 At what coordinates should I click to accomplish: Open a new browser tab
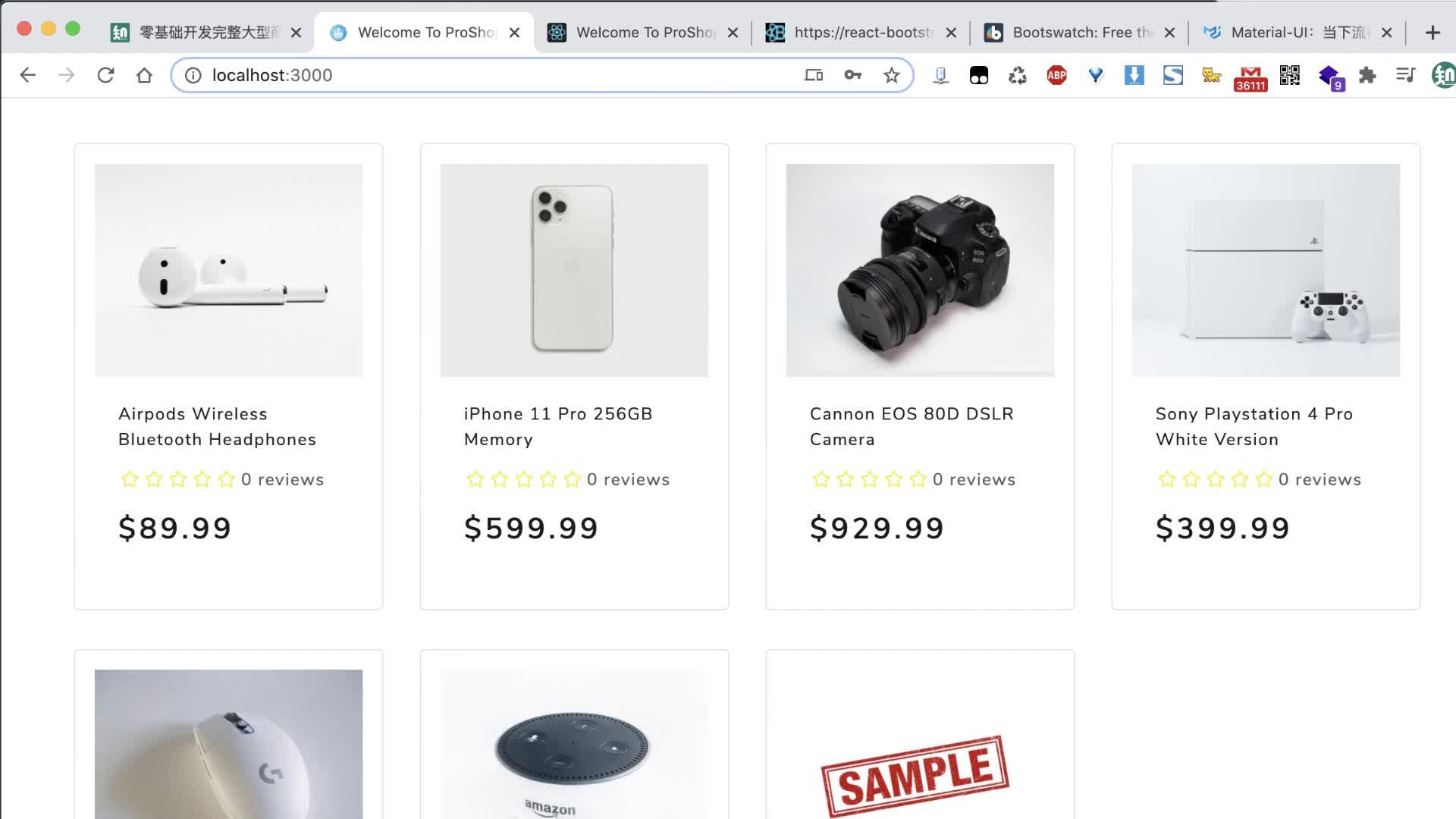pos(1432,33)
